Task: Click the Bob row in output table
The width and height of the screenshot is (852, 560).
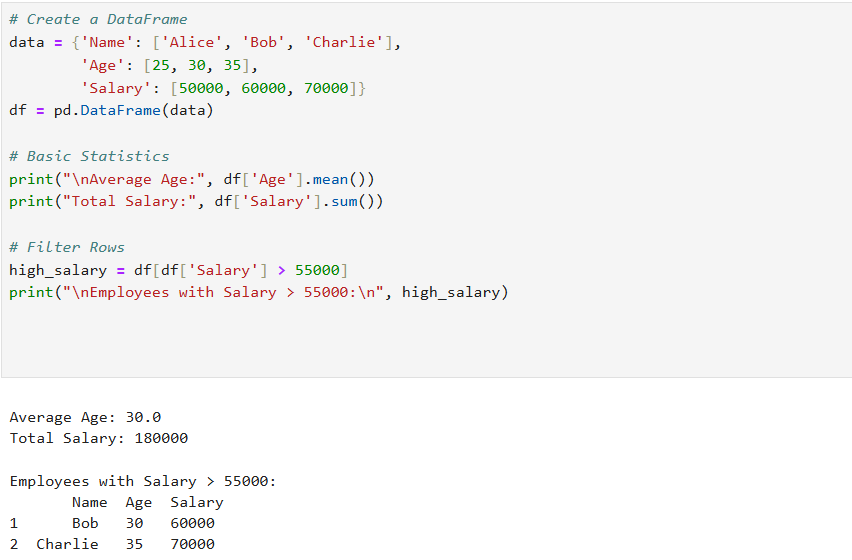Action: (112, 523)
